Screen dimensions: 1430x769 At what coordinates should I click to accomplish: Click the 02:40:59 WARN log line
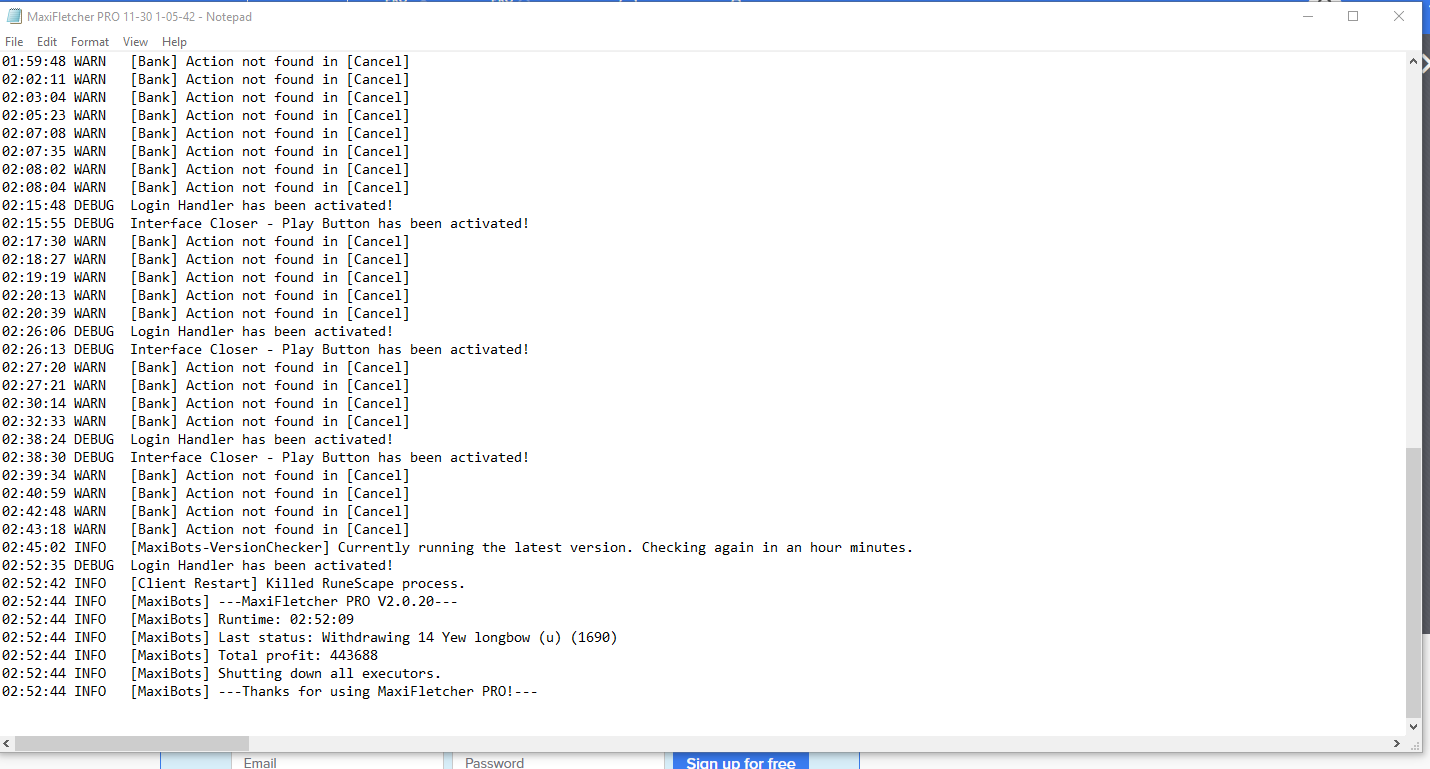(206, 493)
